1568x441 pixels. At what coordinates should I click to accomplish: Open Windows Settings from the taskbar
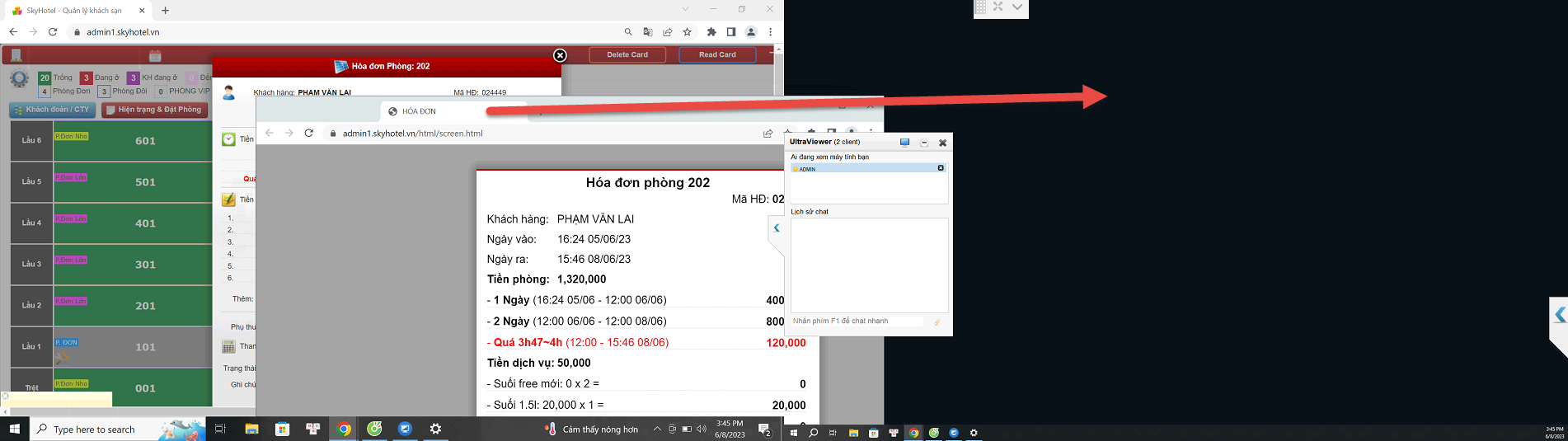pyautogui.click(x=435, y=429)
